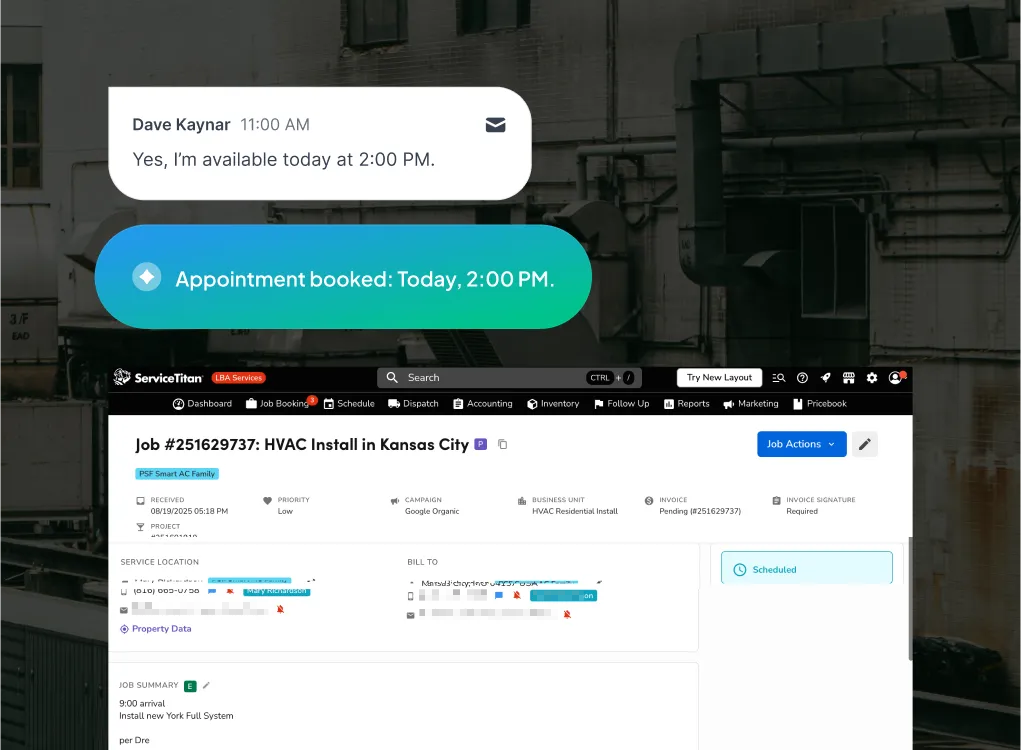The height and width of the screenshot is (750, 1021).
Task: Open the Schedule menu
Action: coord(349,404)
